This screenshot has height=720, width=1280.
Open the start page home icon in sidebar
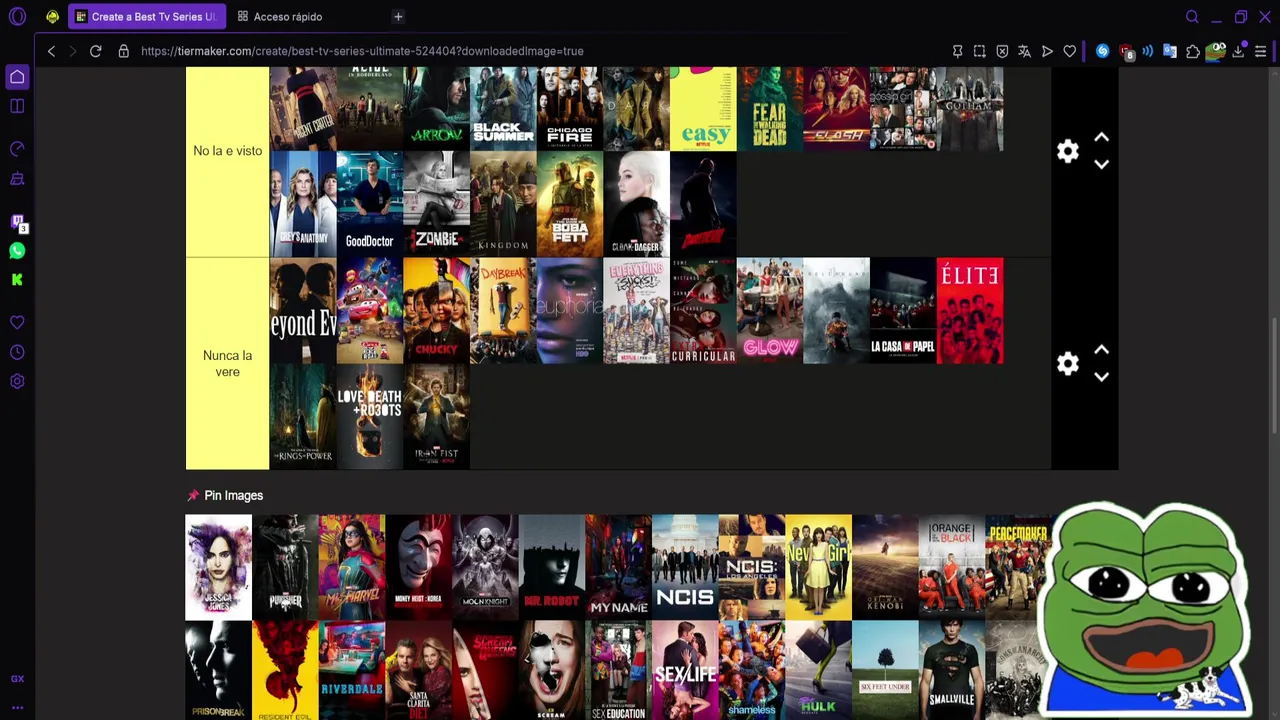coord(17,77)
